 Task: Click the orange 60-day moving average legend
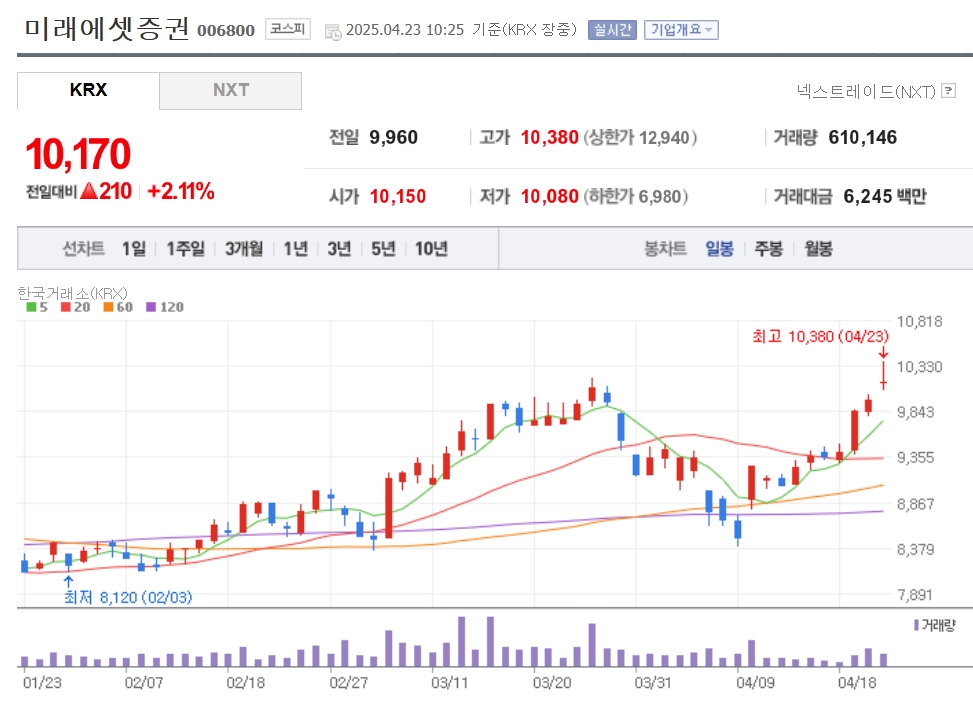pos(118,307)
